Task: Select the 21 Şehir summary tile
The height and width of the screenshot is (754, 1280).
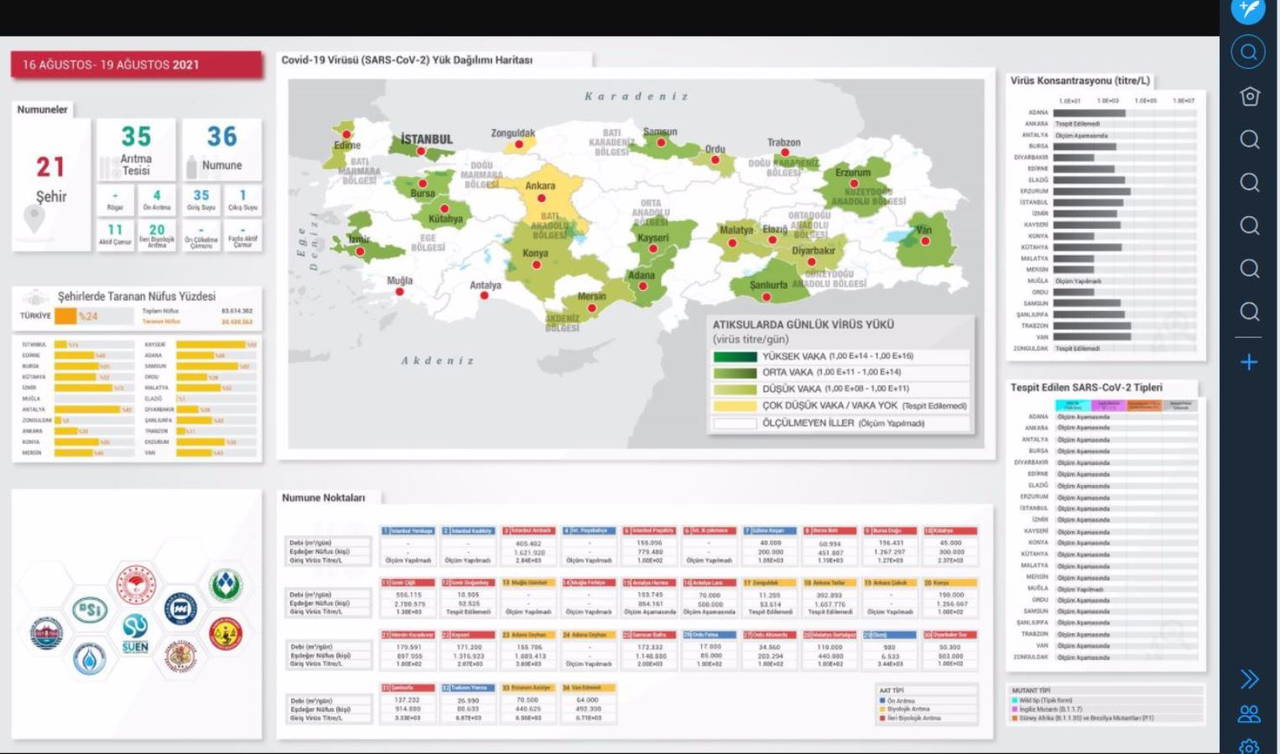Action: pyautogui.click(x=51, y=184)
